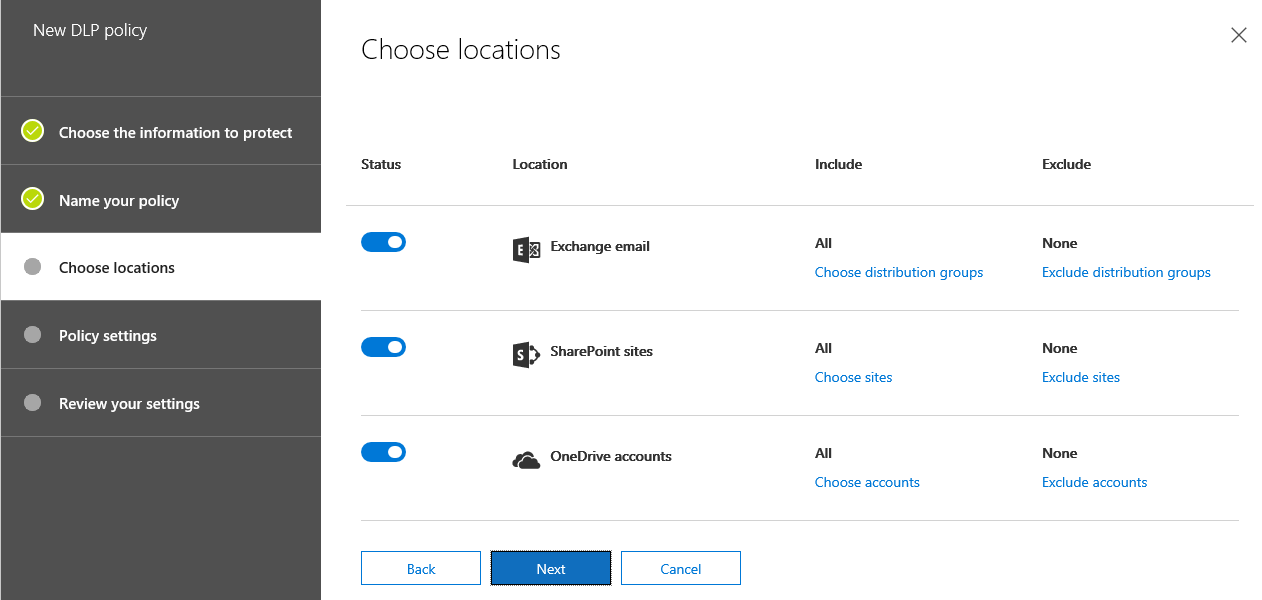Disable the Exchange email location toggle
Image resolution: width=1262 pixels, height=600 pixels.
(383, 241)
